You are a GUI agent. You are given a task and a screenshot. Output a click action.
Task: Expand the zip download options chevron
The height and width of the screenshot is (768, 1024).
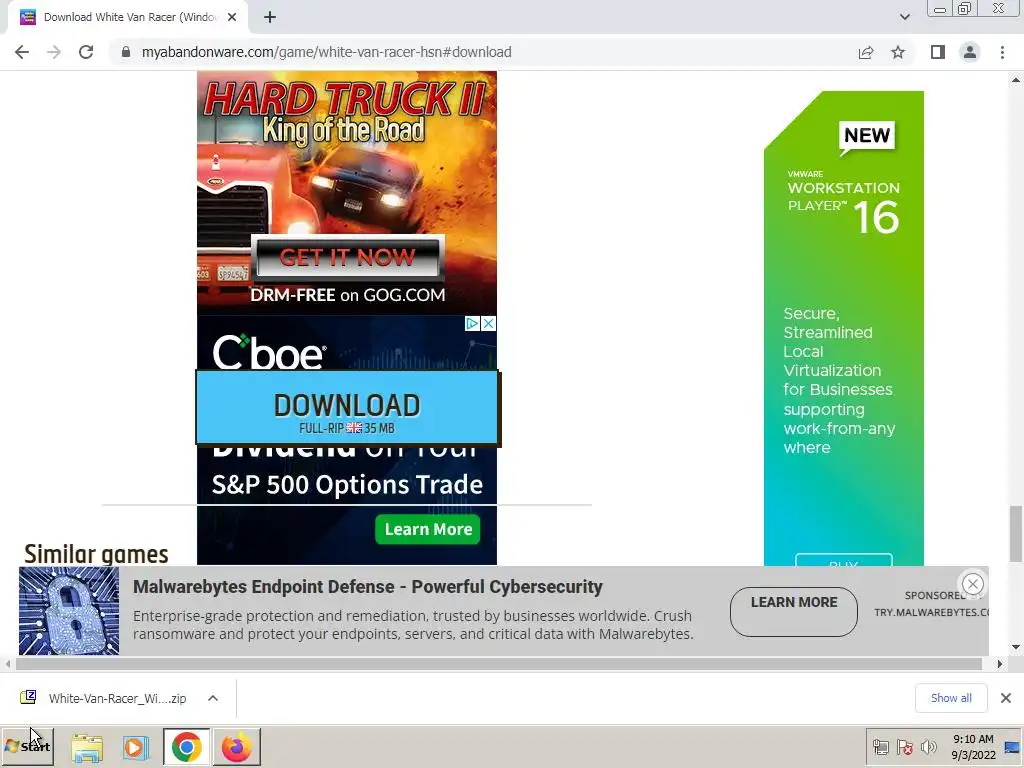point(213,698)
